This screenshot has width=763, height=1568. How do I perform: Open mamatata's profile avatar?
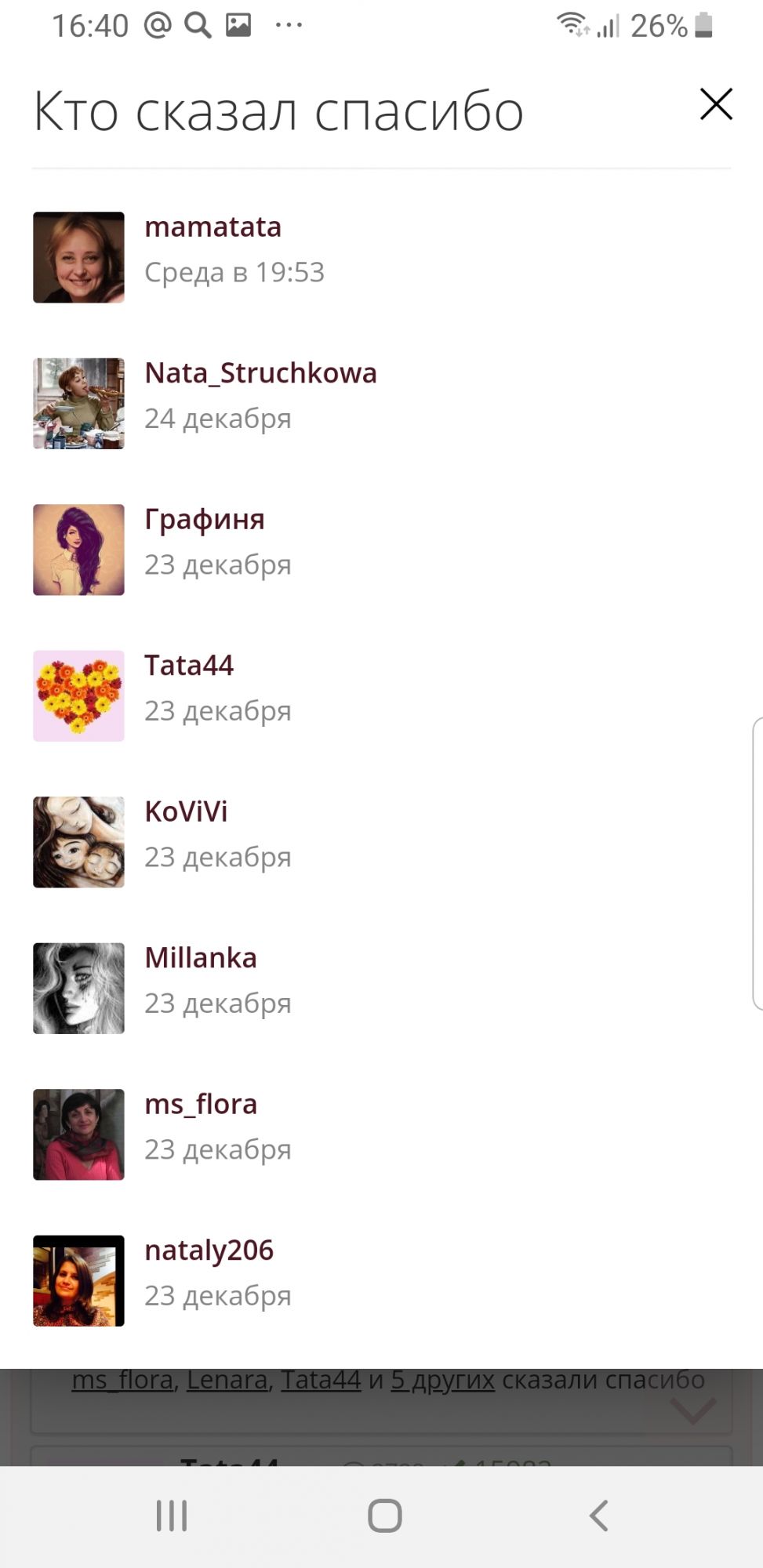coord(78,257)
